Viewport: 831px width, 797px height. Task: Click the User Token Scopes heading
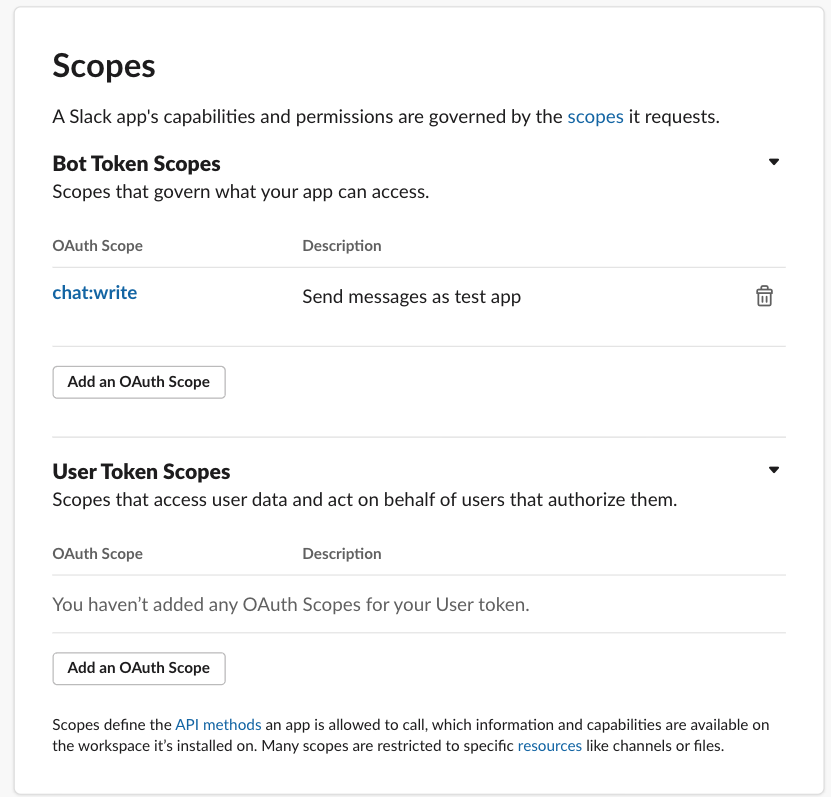[x=141, y=471]
